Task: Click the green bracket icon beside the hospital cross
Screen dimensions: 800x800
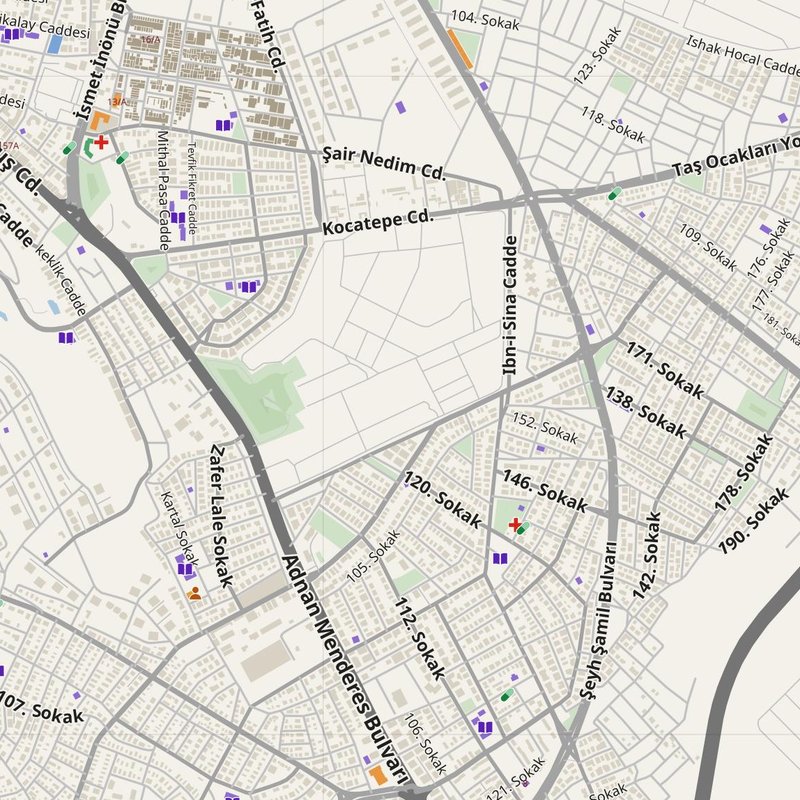Action: click(88, 147)
